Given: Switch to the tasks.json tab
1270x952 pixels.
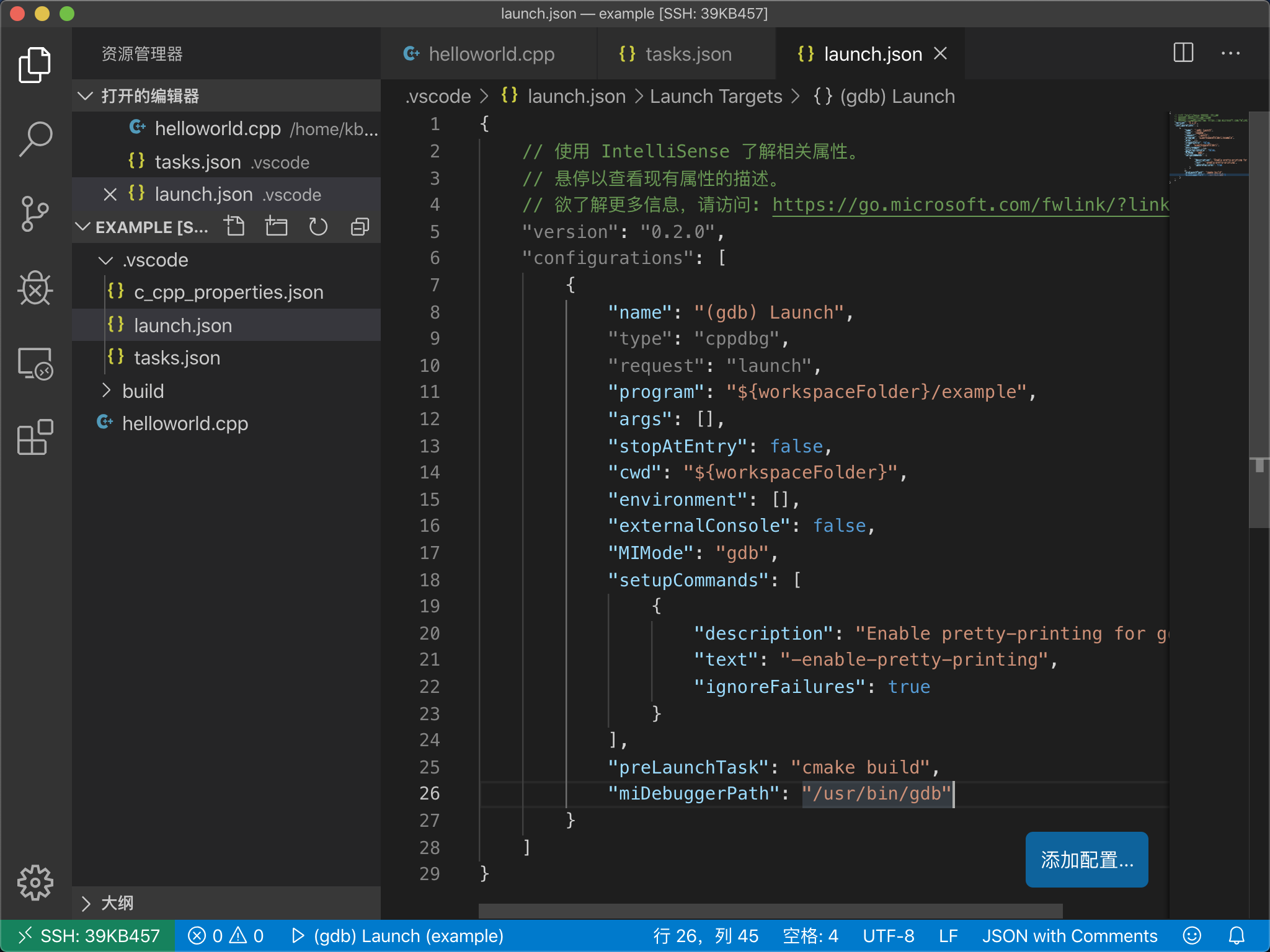Looking at the screenshot, I should pos(688,54).
